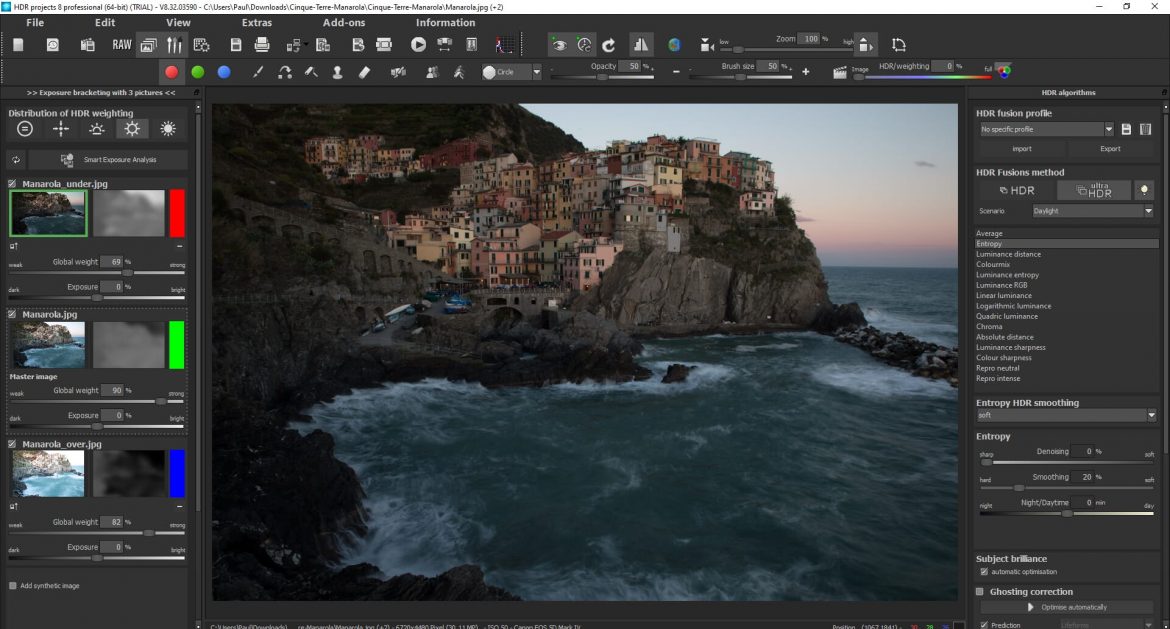
Task: Open the HDR fusion profile dropdown
Action: pyautogui.click(x=1109, y=129)
